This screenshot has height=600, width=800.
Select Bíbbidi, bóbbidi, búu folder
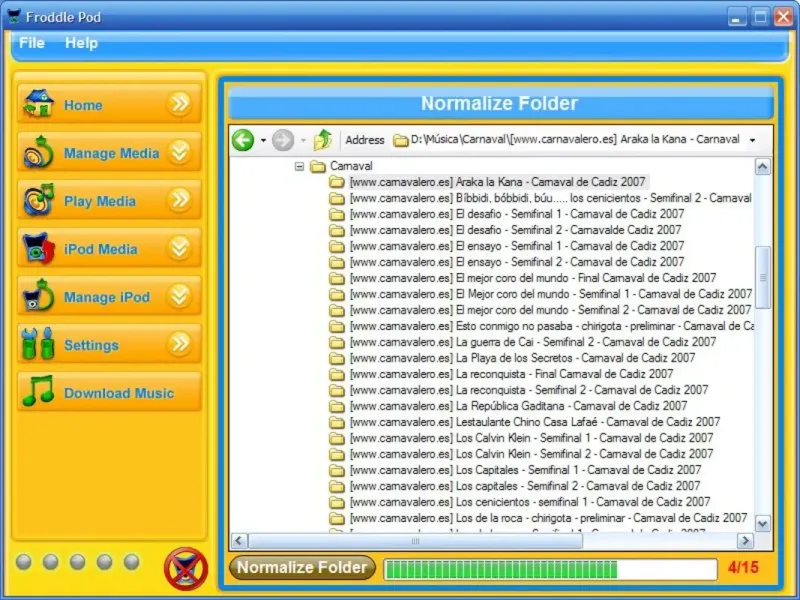click(551, 198)
